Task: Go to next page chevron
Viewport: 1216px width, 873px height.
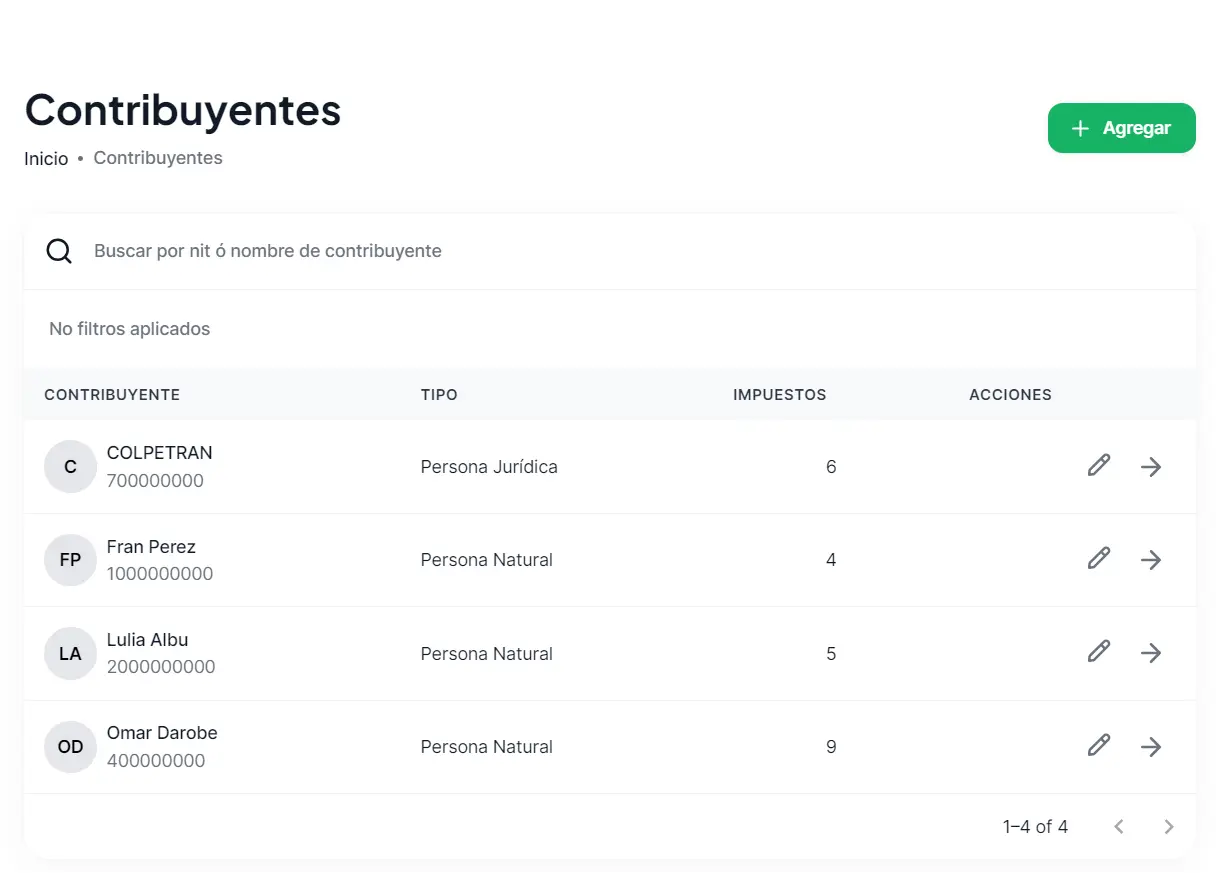Action: (1168, 827)
